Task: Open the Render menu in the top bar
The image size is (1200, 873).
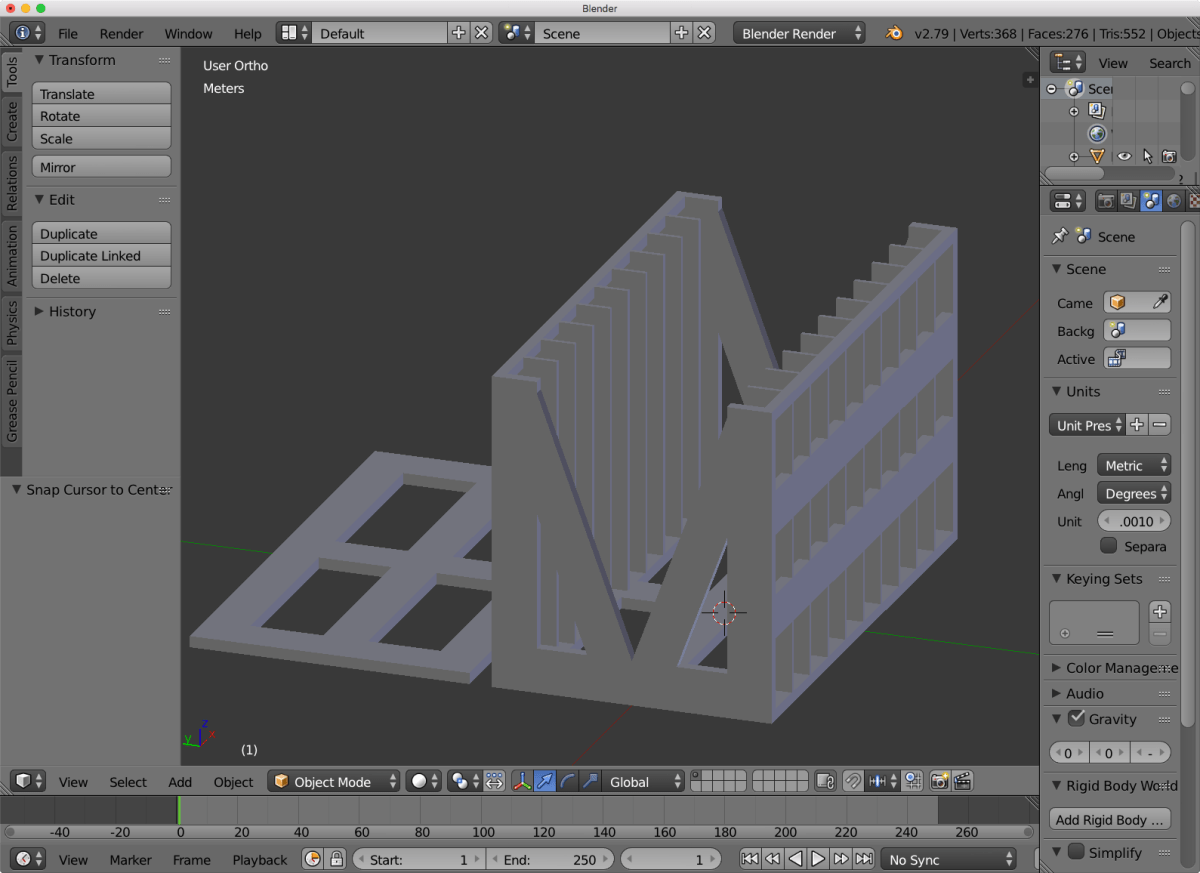Action: (121, 33)
